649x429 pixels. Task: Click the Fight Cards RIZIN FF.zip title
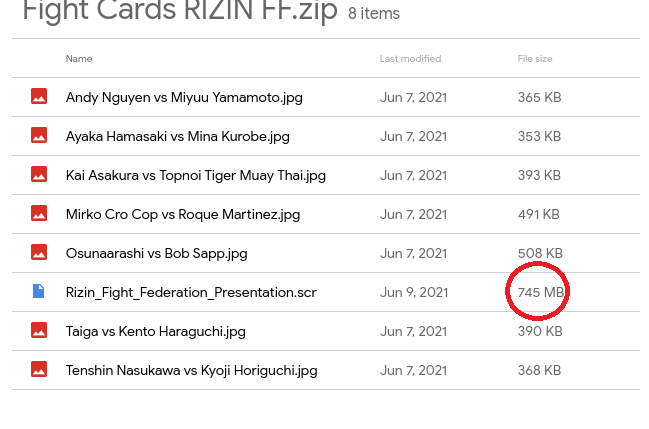pos(180,12)
